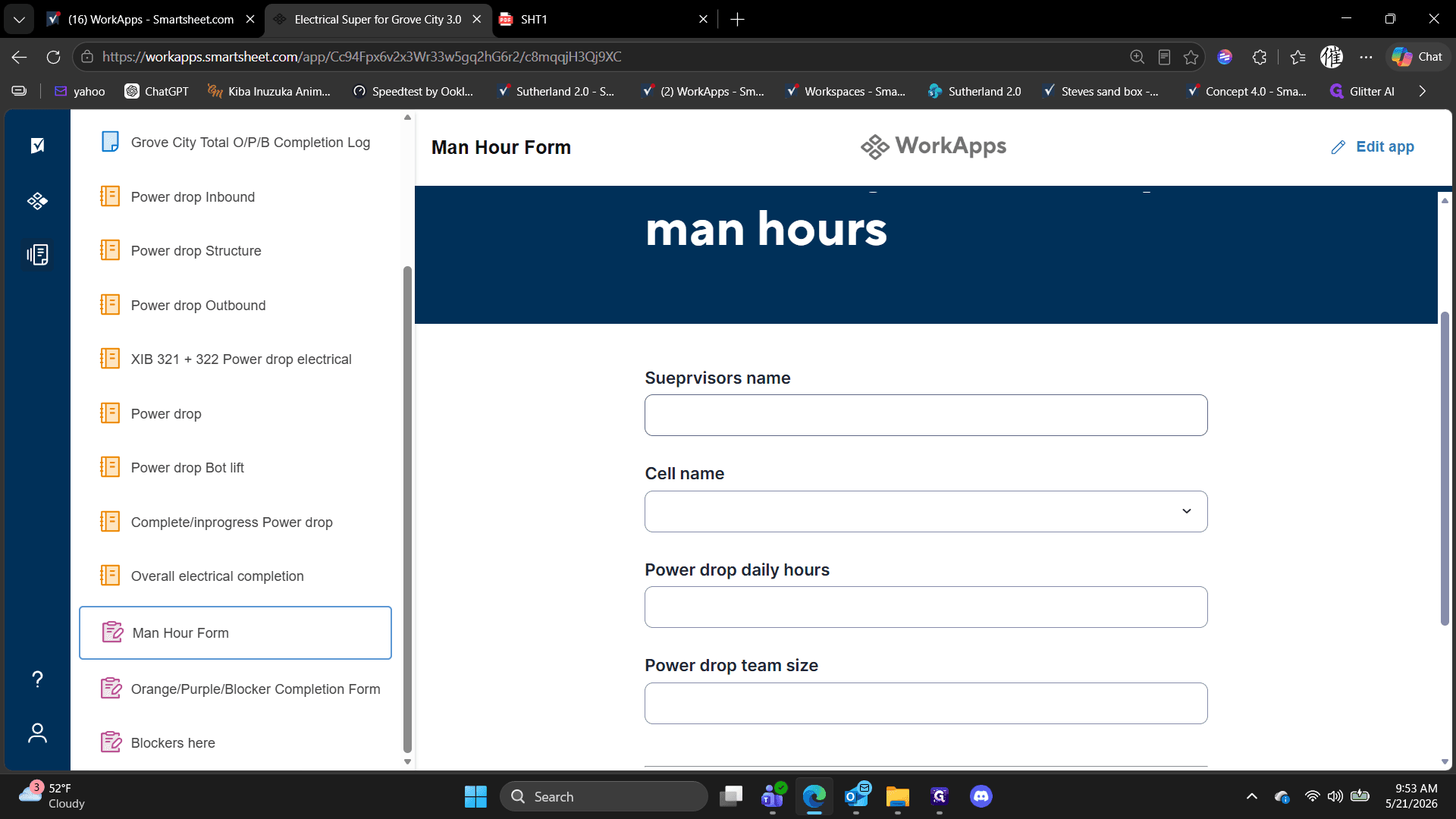The image size is (1456, 819).
Task: Click the pencil icon beside Edit app
Action: tap(1338, 147)
